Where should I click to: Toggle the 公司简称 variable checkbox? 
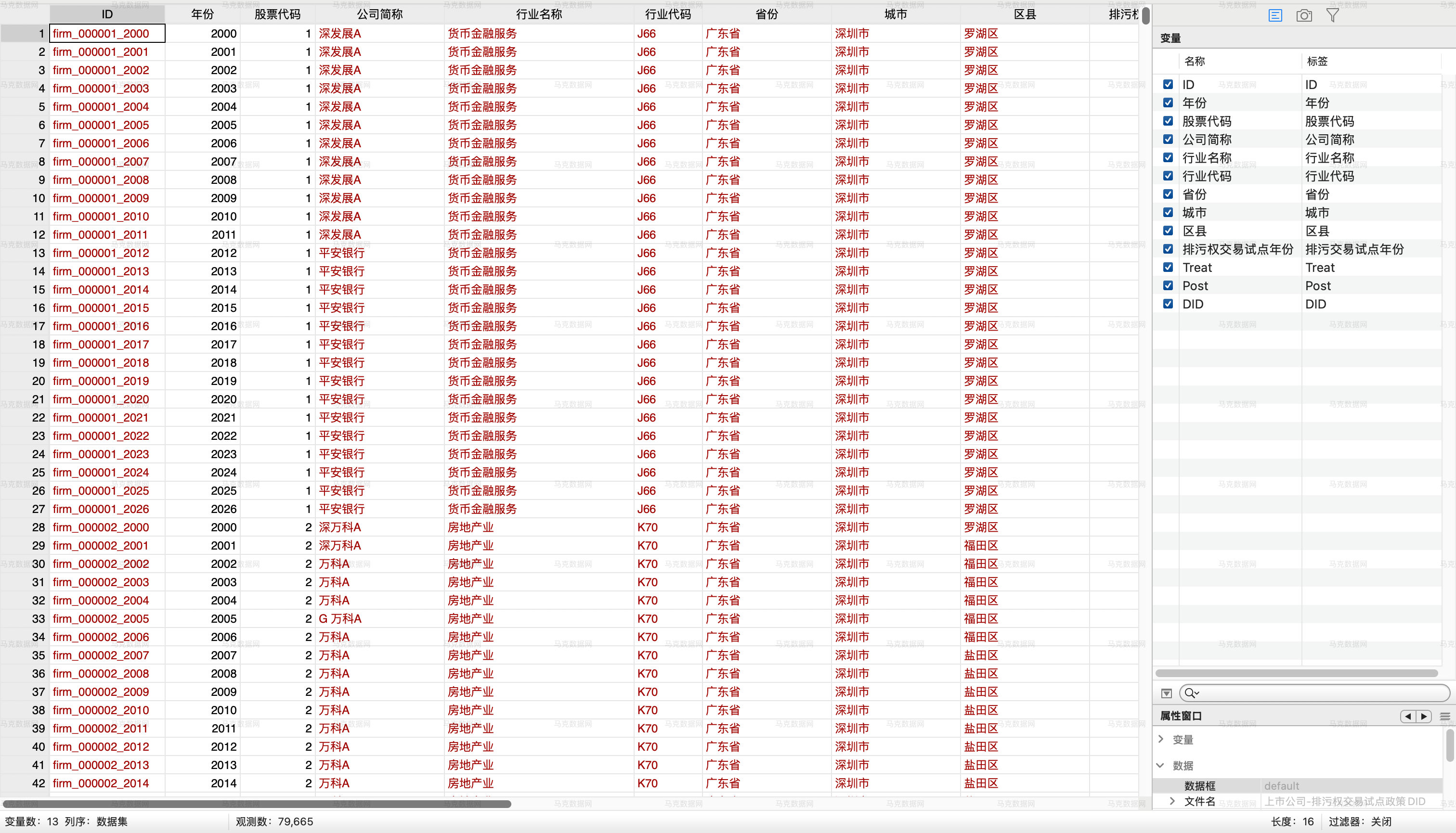1168,139
